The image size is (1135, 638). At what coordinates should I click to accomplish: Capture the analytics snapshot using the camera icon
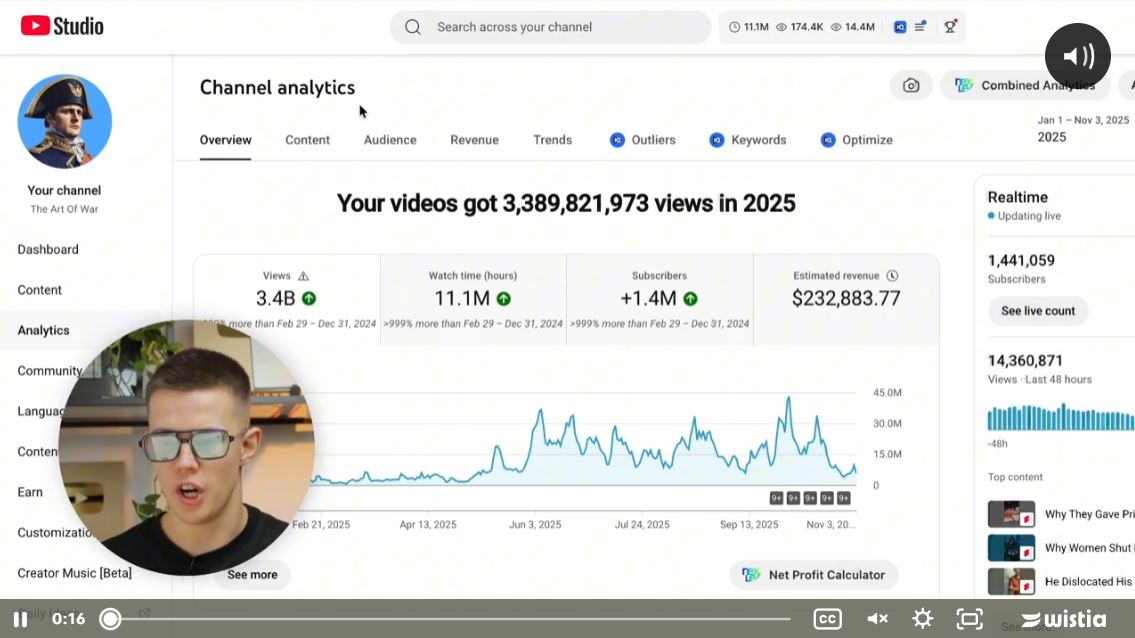click(x=911, y=86)
